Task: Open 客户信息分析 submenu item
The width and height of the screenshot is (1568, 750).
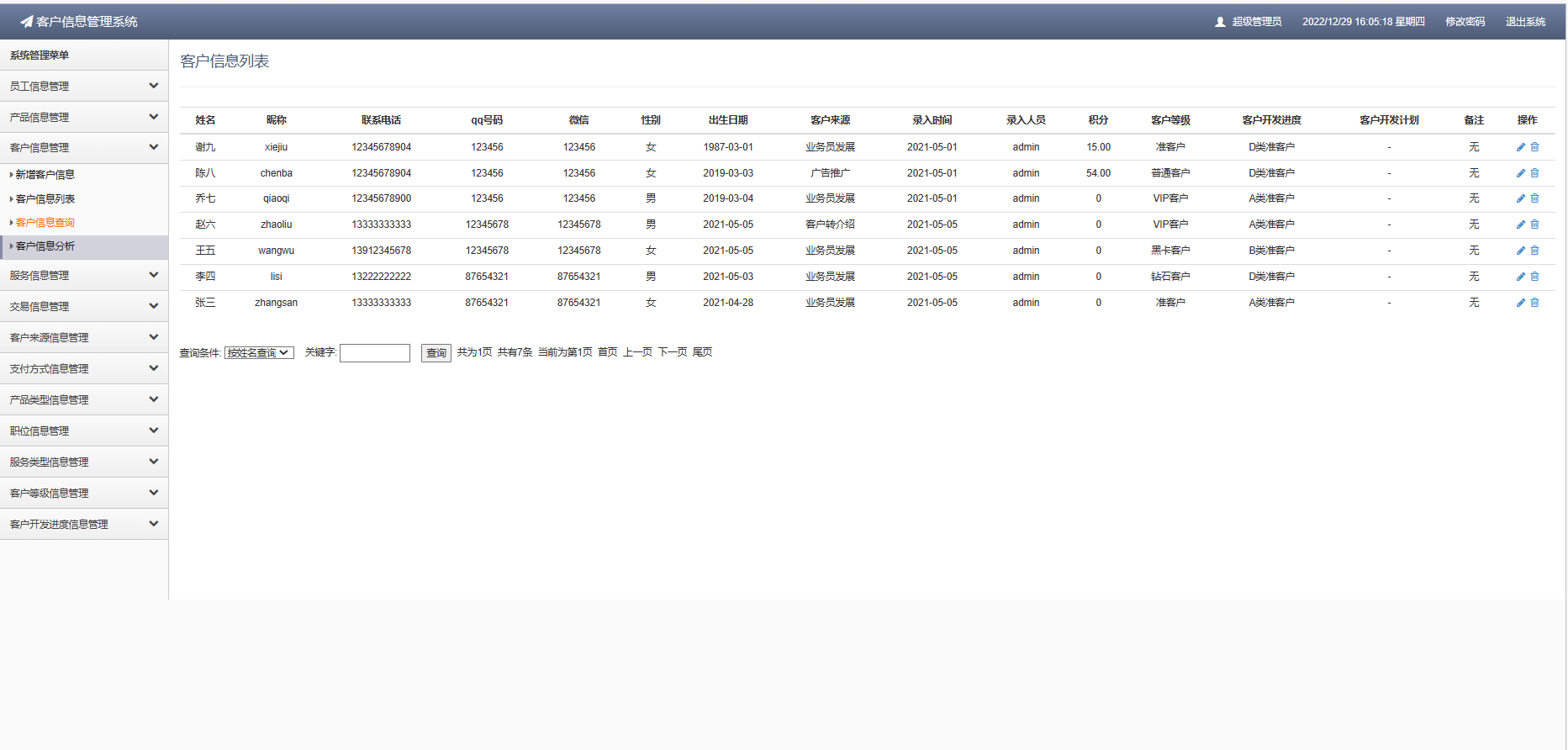Action: pyautogui.click(x=45, y=246)
